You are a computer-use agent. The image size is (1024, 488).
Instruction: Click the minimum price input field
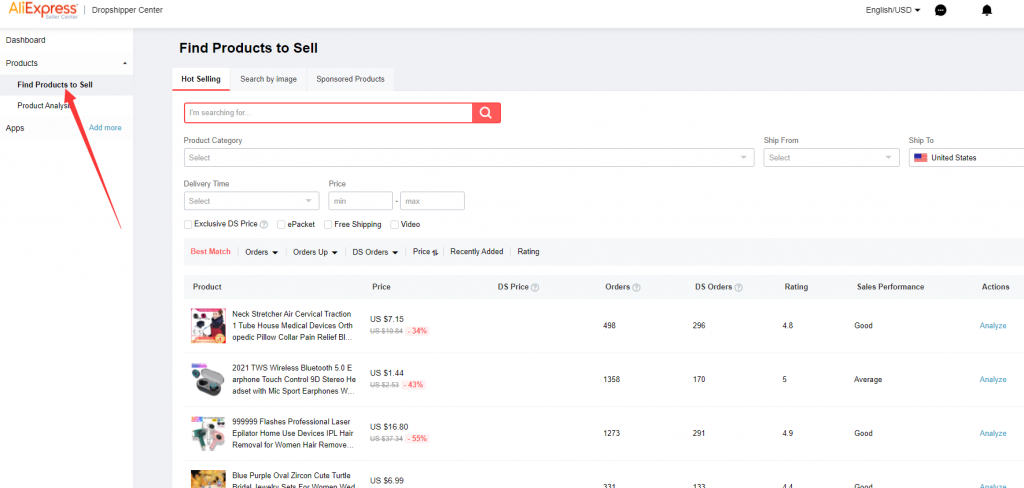[360, 201]
